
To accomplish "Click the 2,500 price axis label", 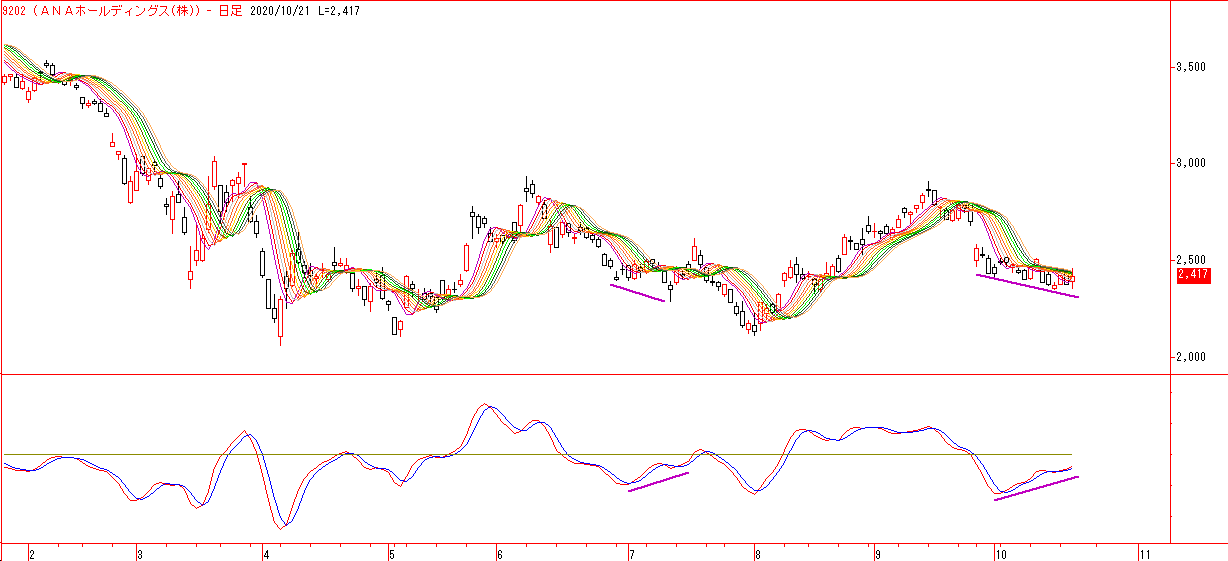I will pyautogui.click(x=1193, y=259).
